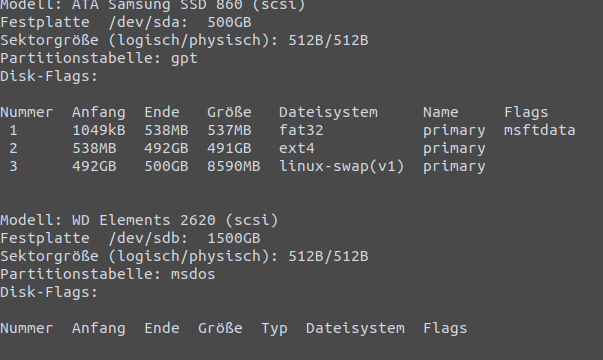Click the msftdata flag text
The image size is (603, 360).
pos(540,130)
